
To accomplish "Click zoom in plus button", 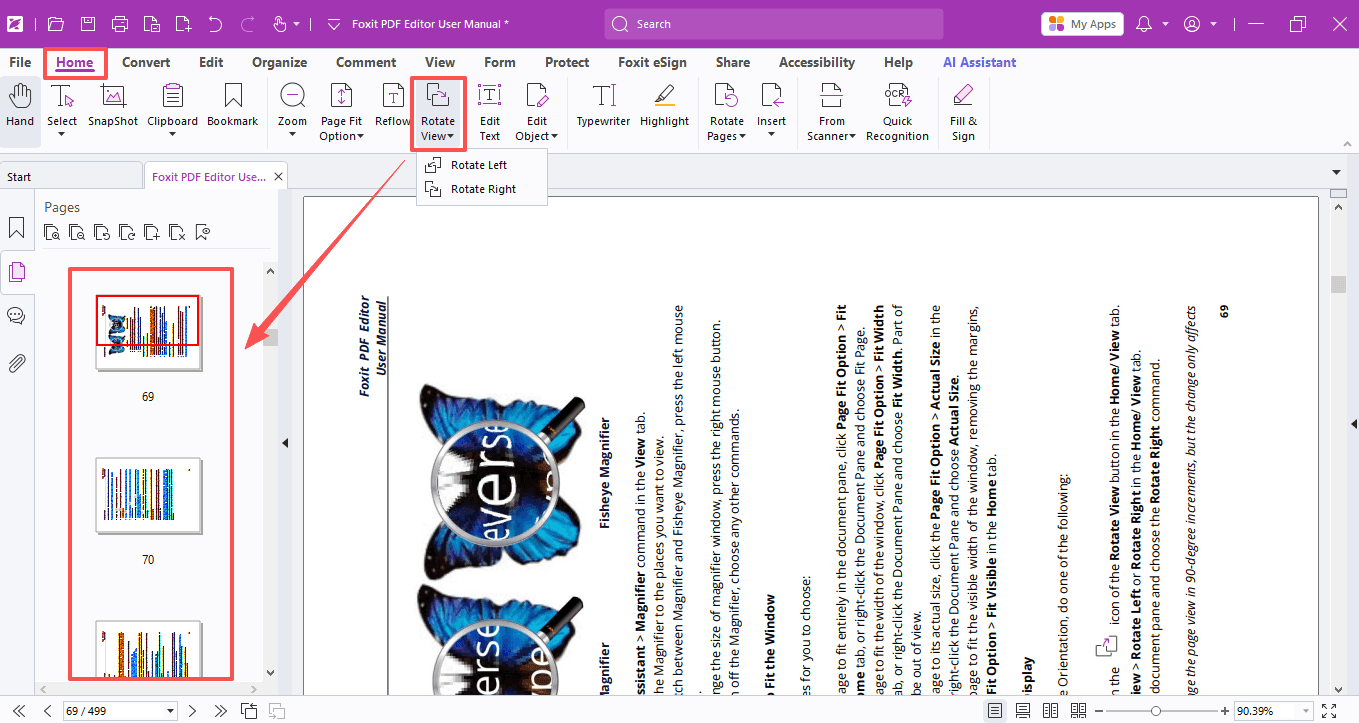I will (1225, 711).
